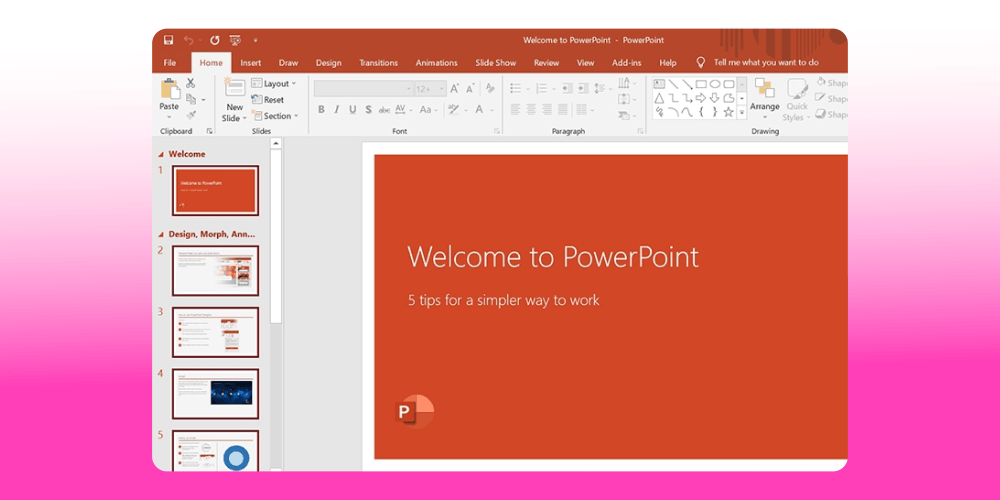Image resolution: width=1000 pixels, height=500 pixels.
Task: Toggle Align Left paragraph
Action: coord(515,110)
